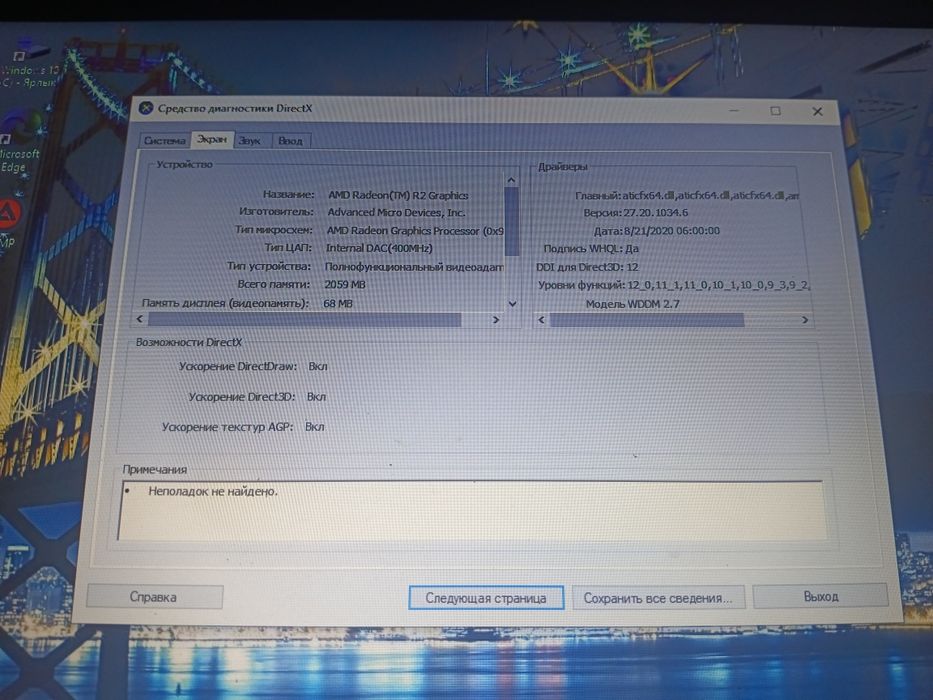Screen dimensions: 933x700
Task: Select the 2059 MB total memory value
Action: tap(345, 285)
